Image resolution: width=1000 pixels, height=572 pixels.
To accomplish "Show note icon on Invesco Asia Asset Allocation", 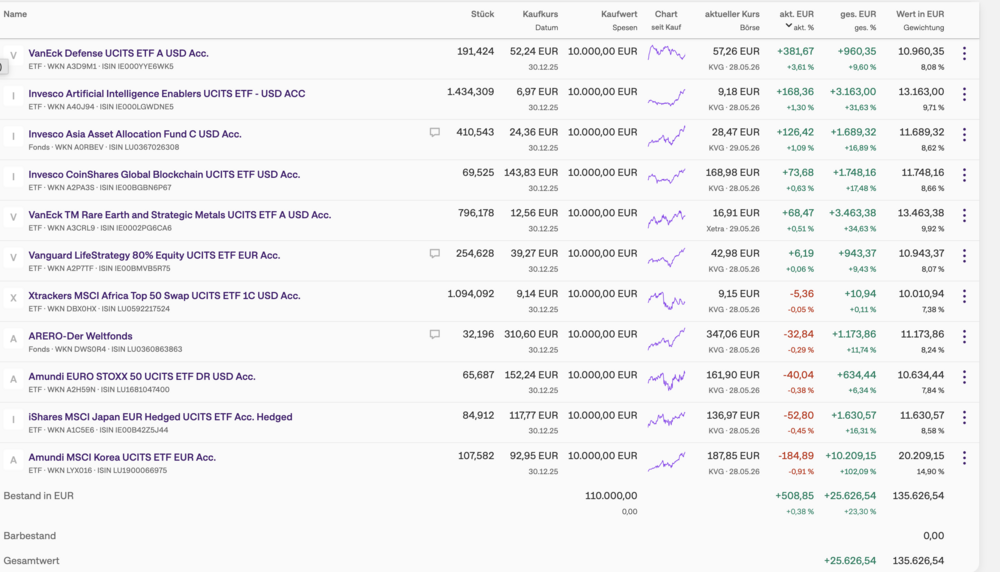I will [x=434, y=133].
